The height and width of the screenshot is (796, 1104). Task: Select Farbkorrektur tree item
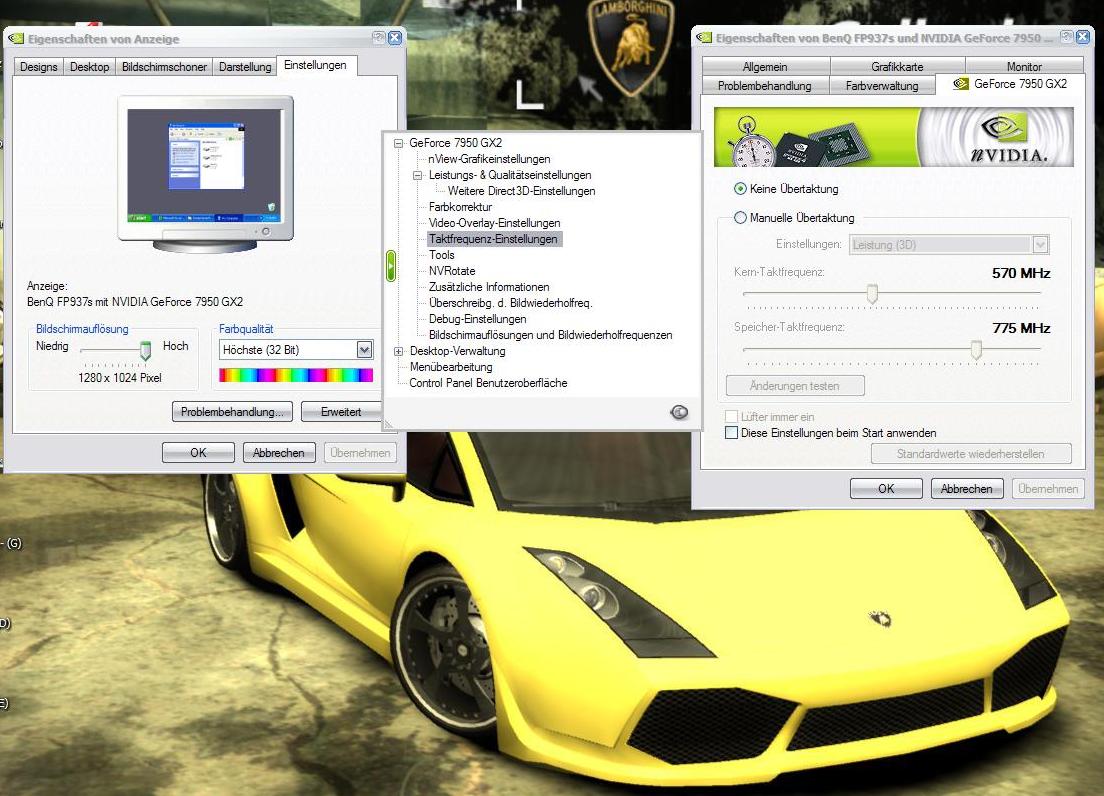click(460, 207)
